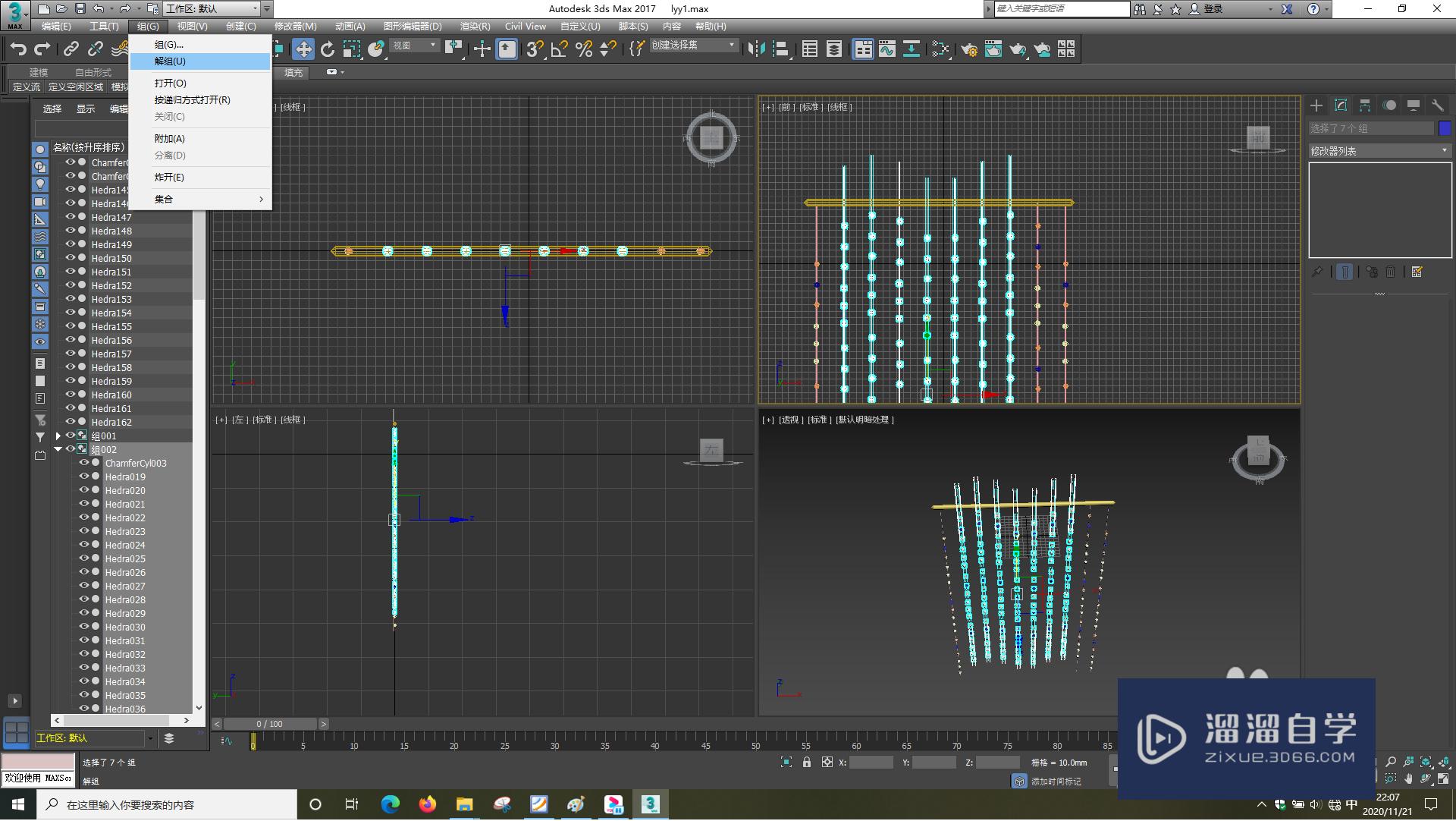Screen dimensions: 1456x821
Task: Open the Curve Editor icon
Action: point(887,49)
